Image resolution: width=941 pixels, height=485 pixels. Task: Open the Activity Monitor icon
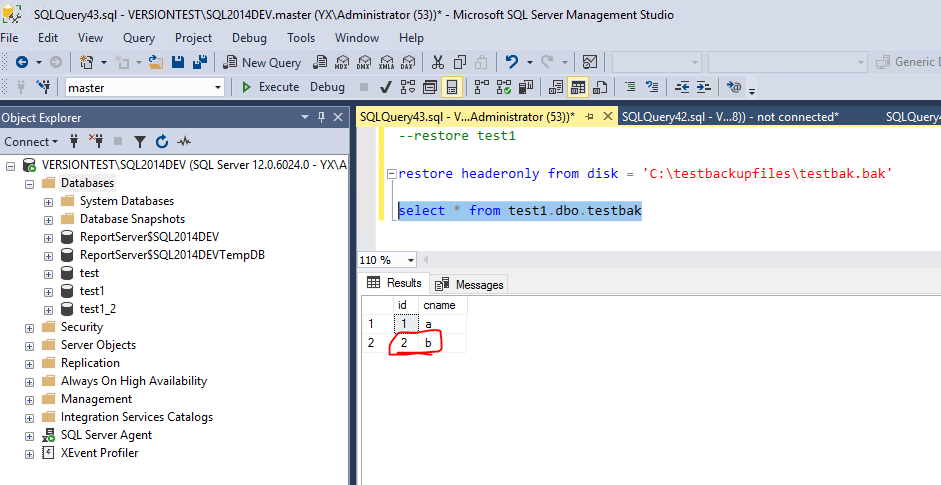[x=590, y=62]
